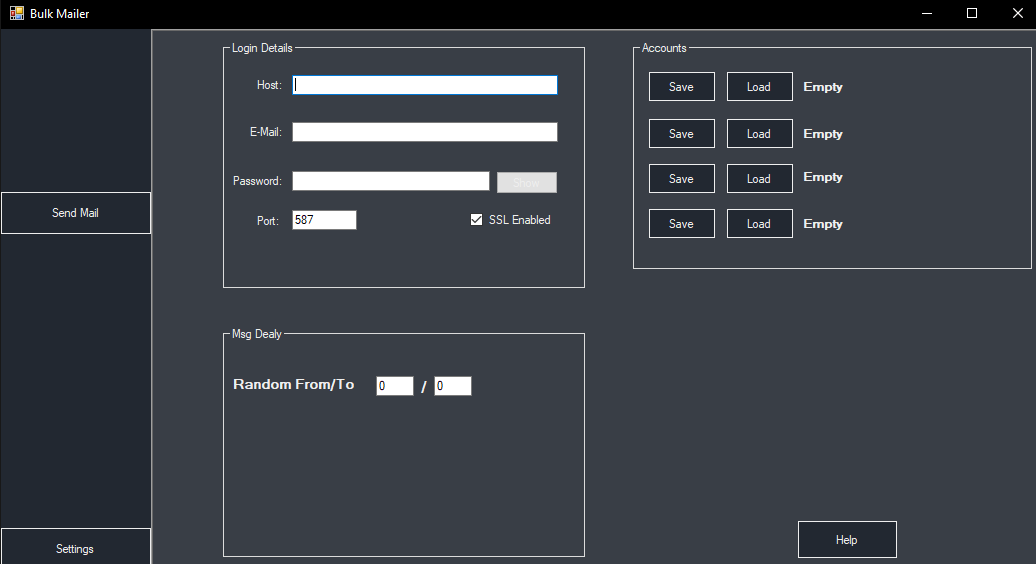Focus the Host input field

pyautogui.click(x=425, y=85)
